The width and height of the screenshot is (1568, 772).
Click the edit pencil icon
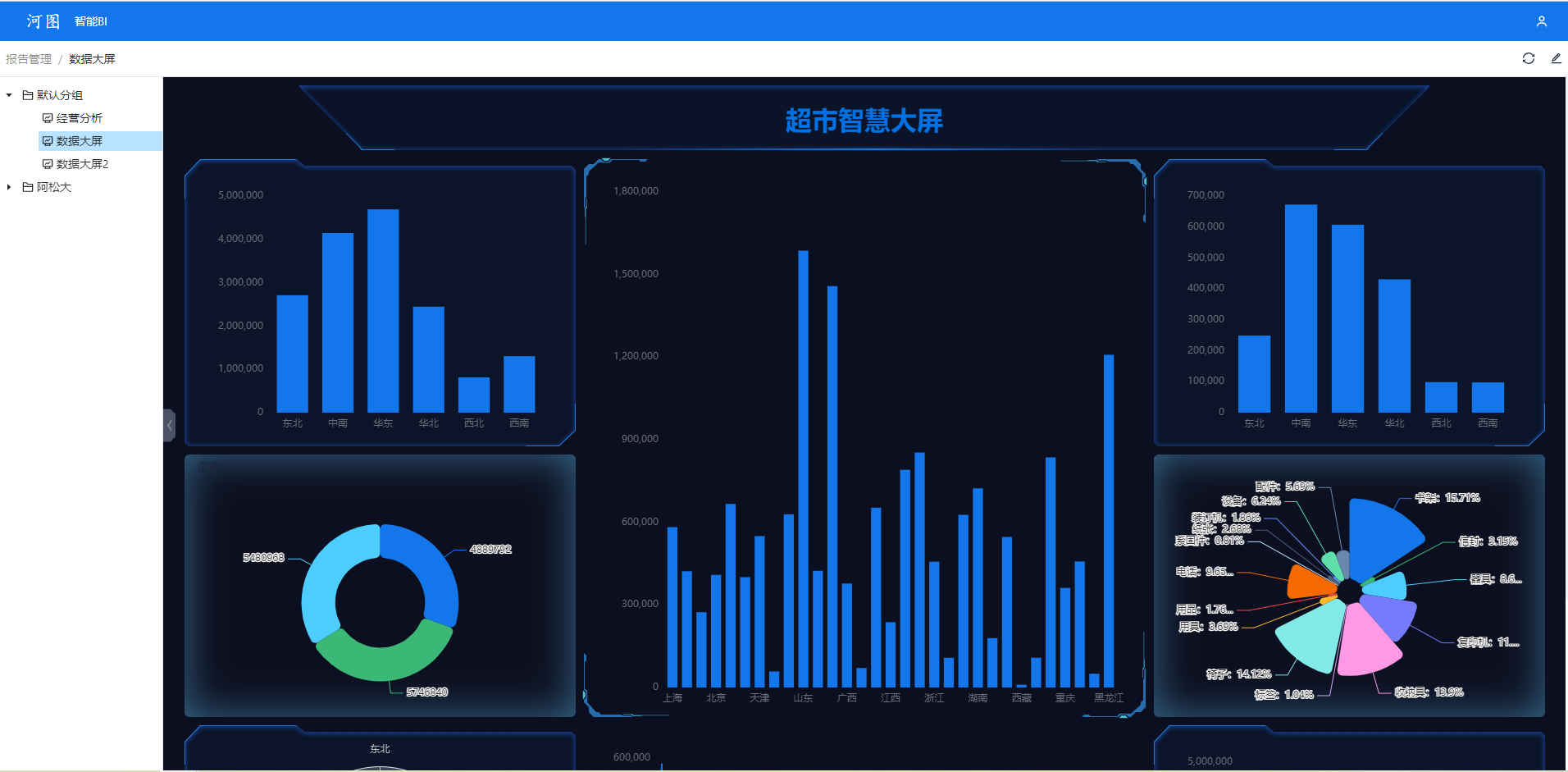click(1556, 58)
